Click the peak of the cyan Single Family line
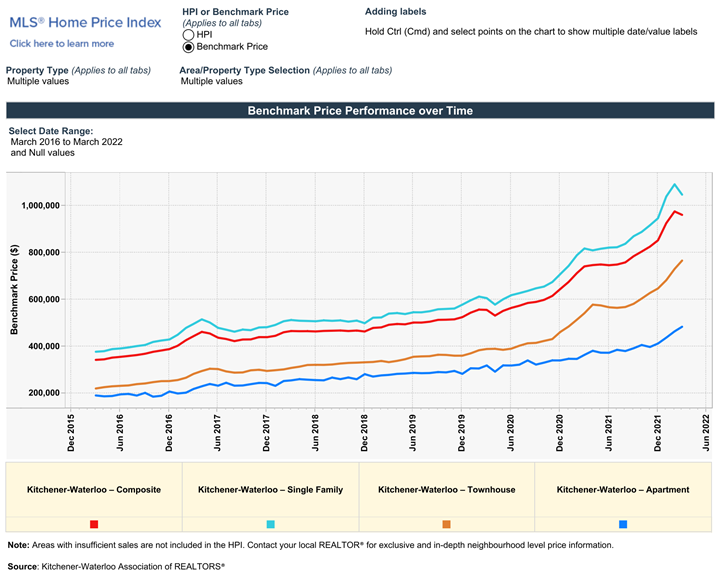This screenshot has height=576, width=720. click(x=675, y=185)
